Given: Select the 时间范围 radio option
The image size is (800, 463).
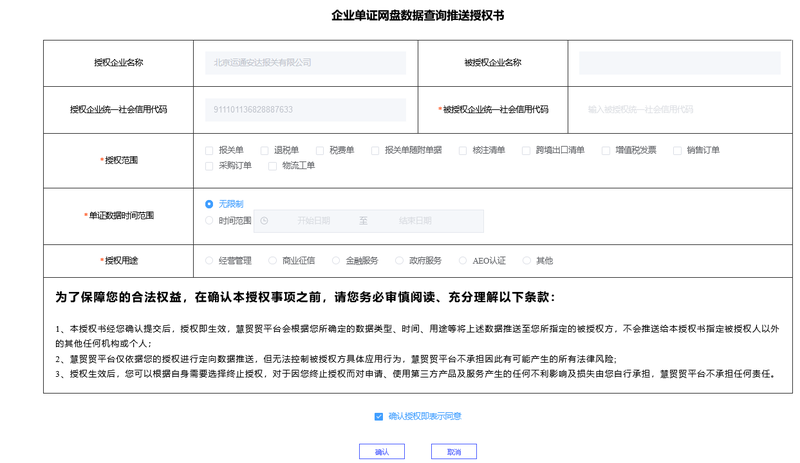Looking at the screenshot, I should click(x=210, y=221).
